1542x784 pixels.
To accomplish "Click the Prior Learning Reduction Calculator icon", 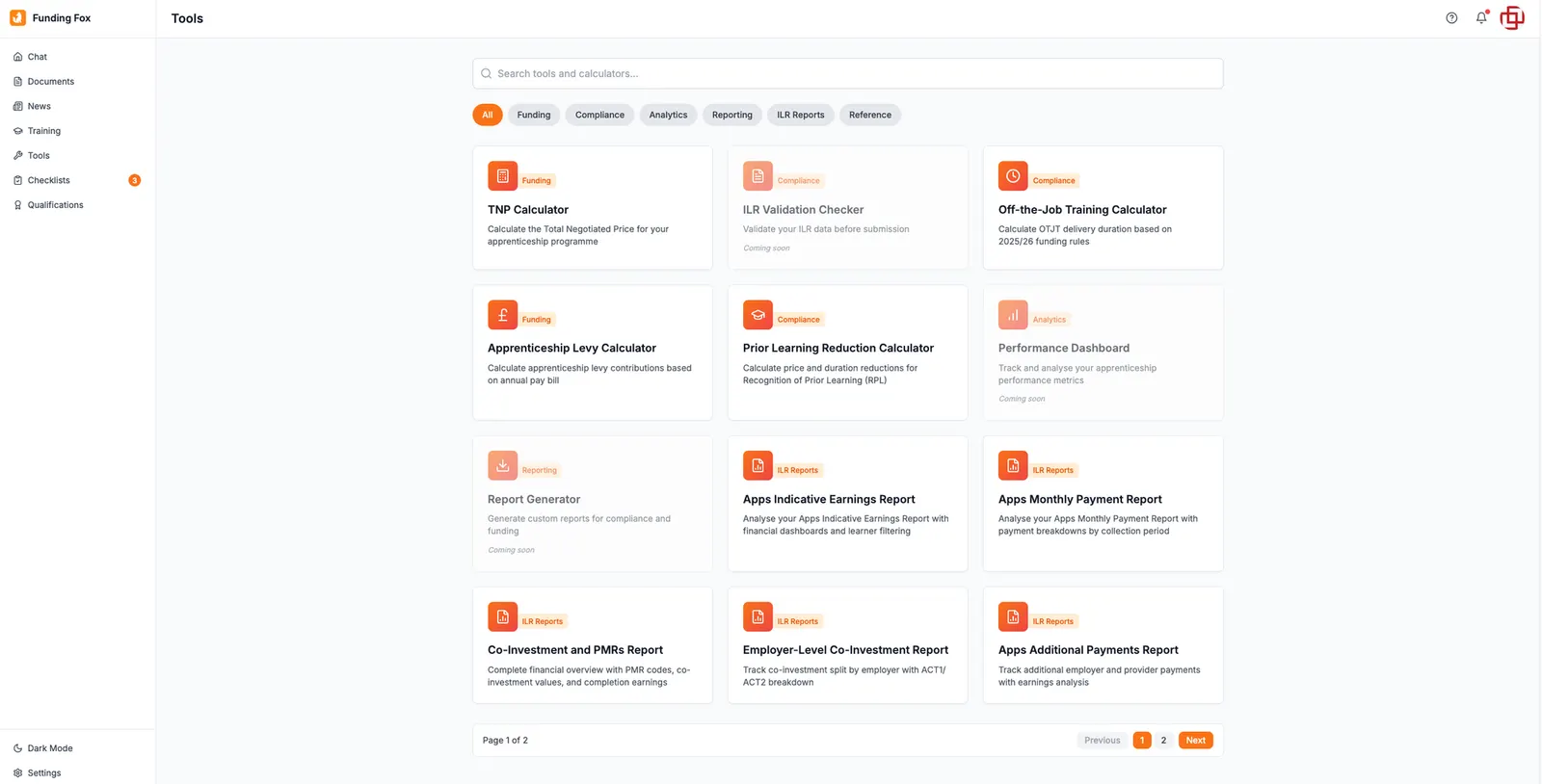I will point(758,315).
